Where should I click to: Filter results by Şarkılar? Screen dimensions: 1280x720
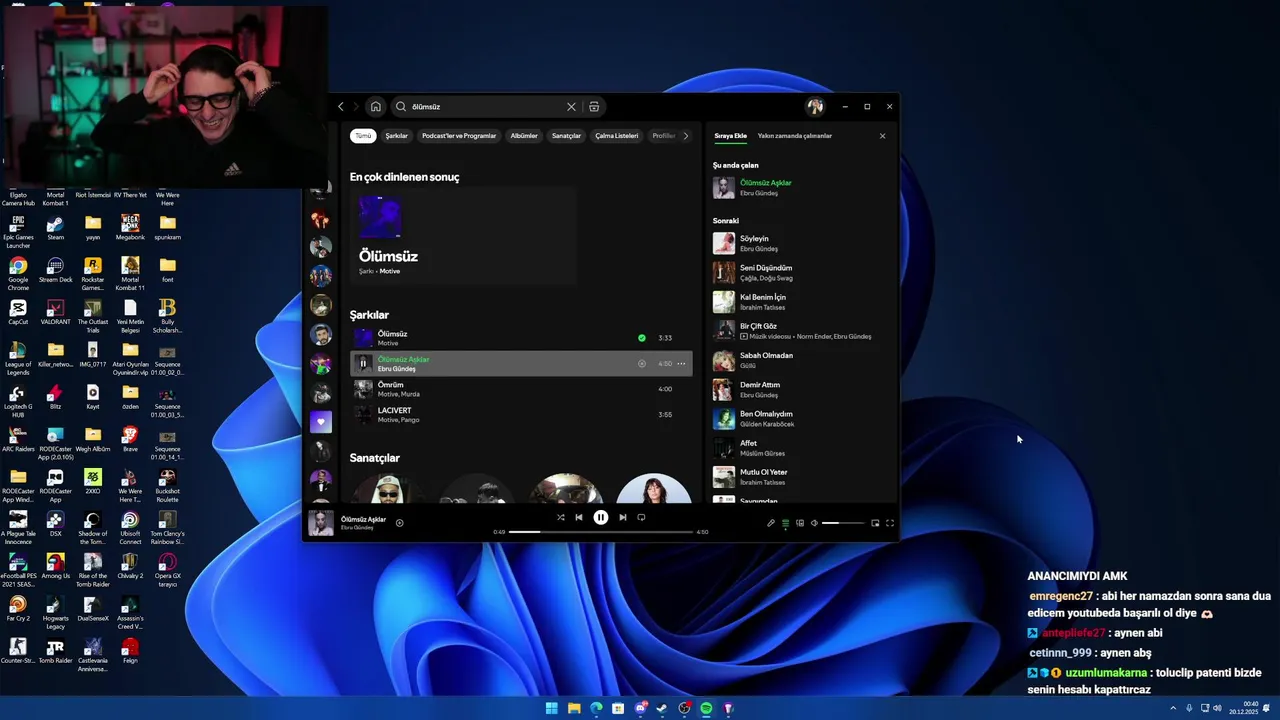click(x=397, y=136)
